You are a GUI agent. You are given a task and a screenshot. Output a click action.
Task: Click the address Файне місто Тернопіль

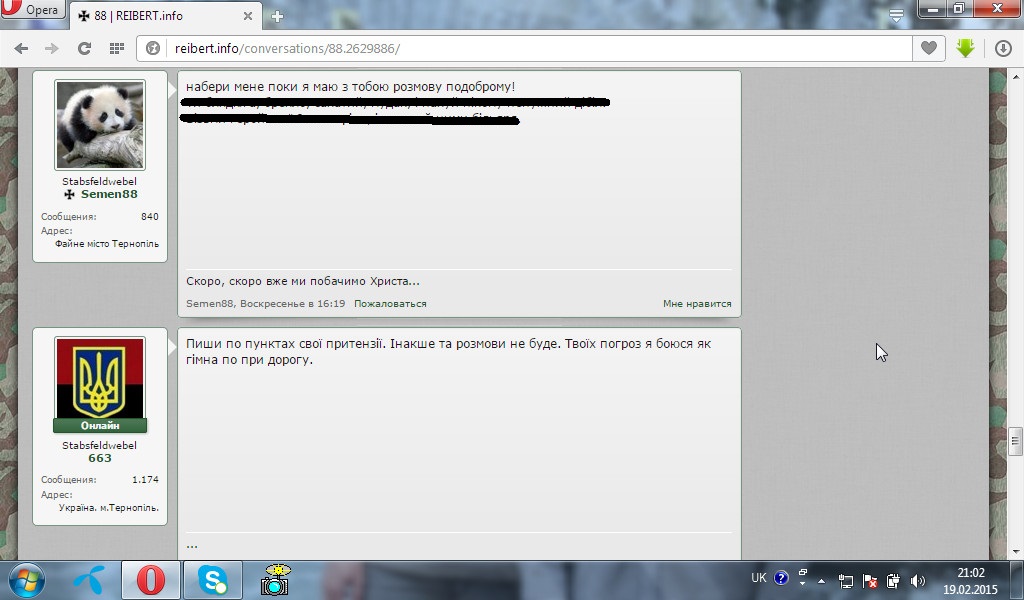pos(106,244)
